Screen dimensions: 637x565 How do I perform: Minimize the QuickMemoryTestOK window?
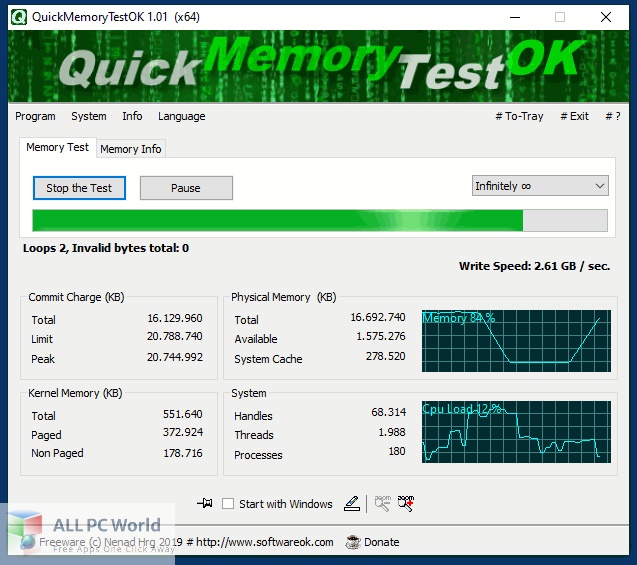click(515, 17)
